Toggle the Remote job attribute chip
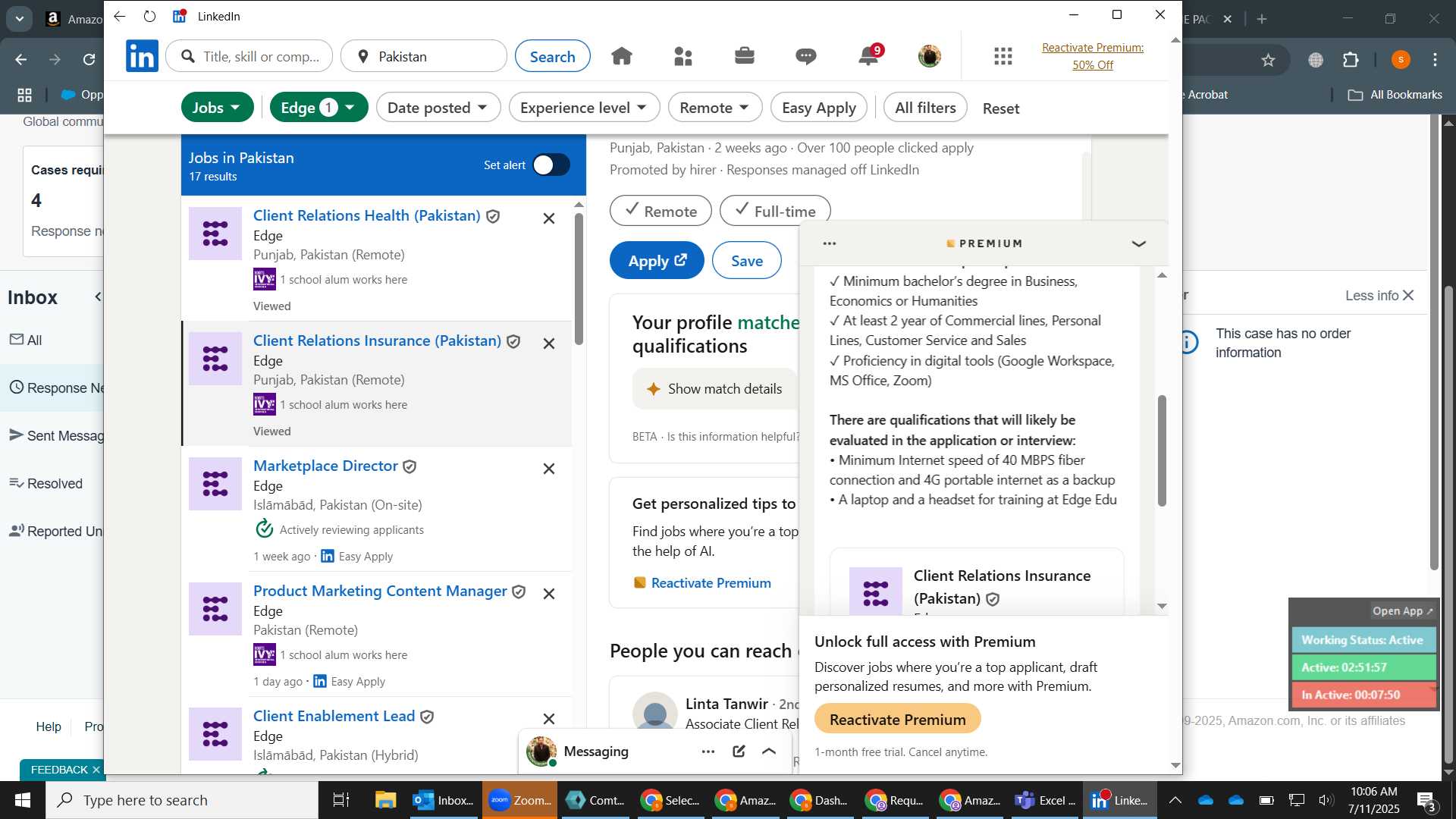This screenshot has height=819, width=1456. click(661, 211)
